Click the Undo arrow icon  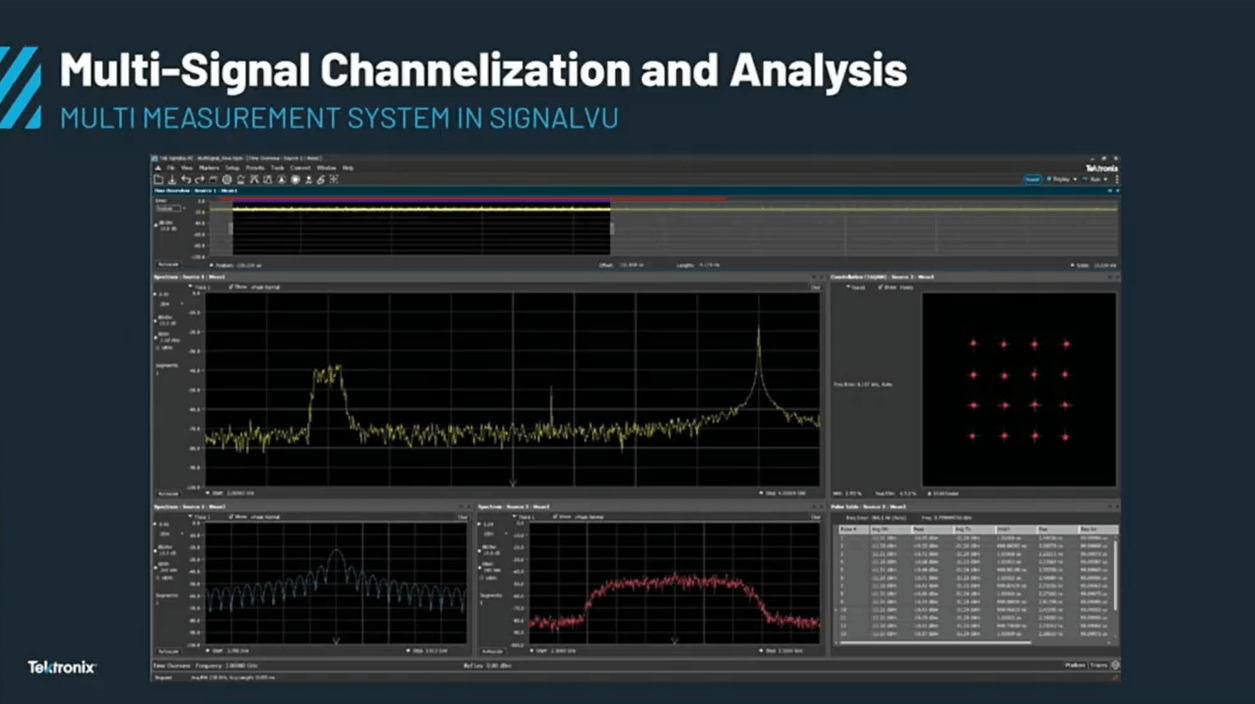coord(186,179)
